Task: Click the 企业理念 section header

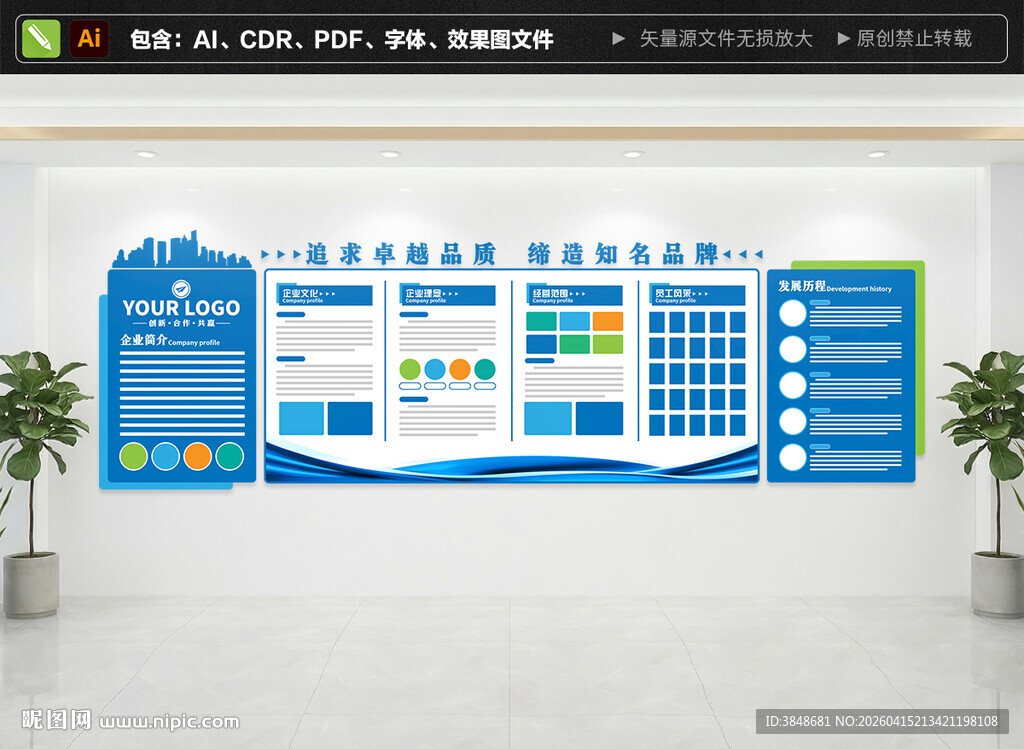Action: (447, 295)
